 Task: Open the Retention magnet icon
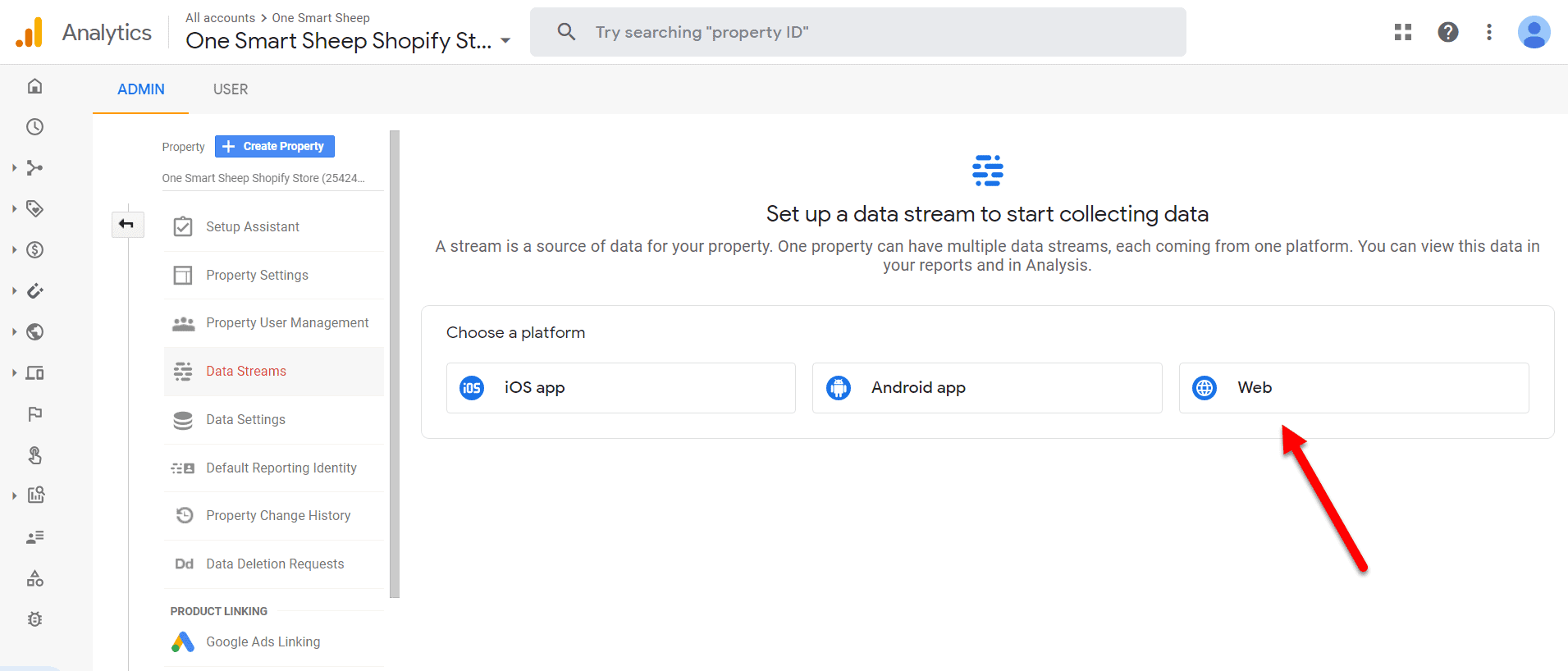(34, 291)
